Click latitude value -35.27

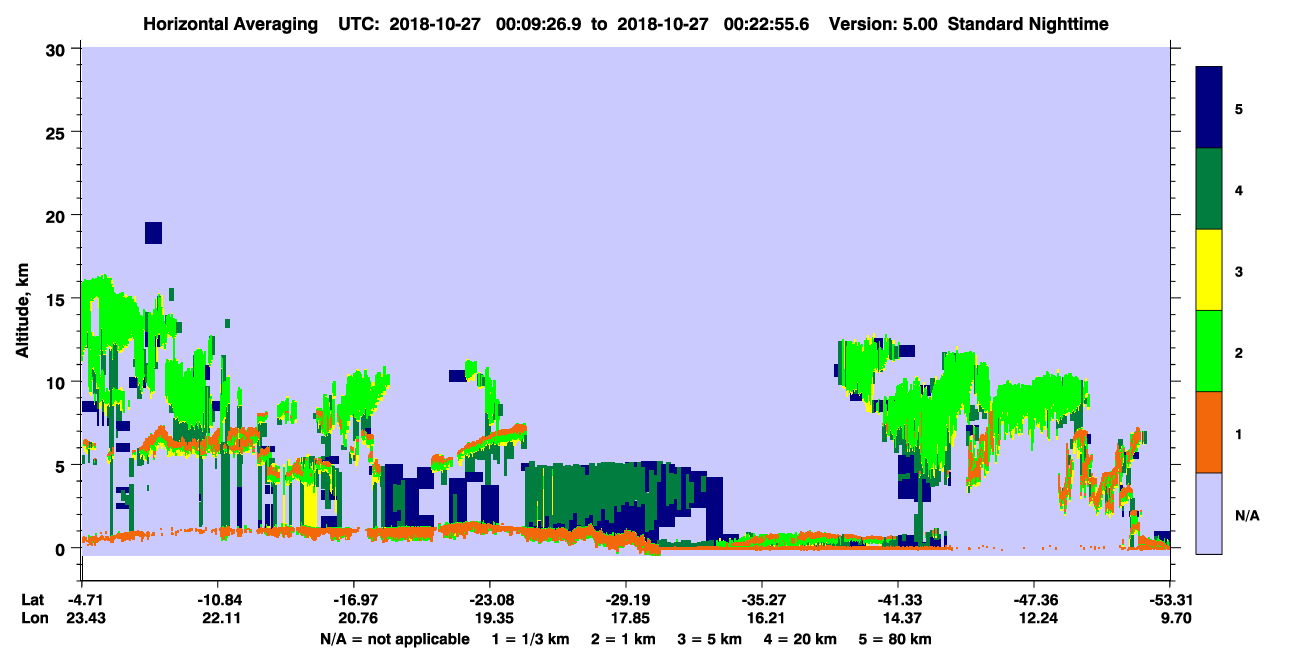click(x=762, y=600)
